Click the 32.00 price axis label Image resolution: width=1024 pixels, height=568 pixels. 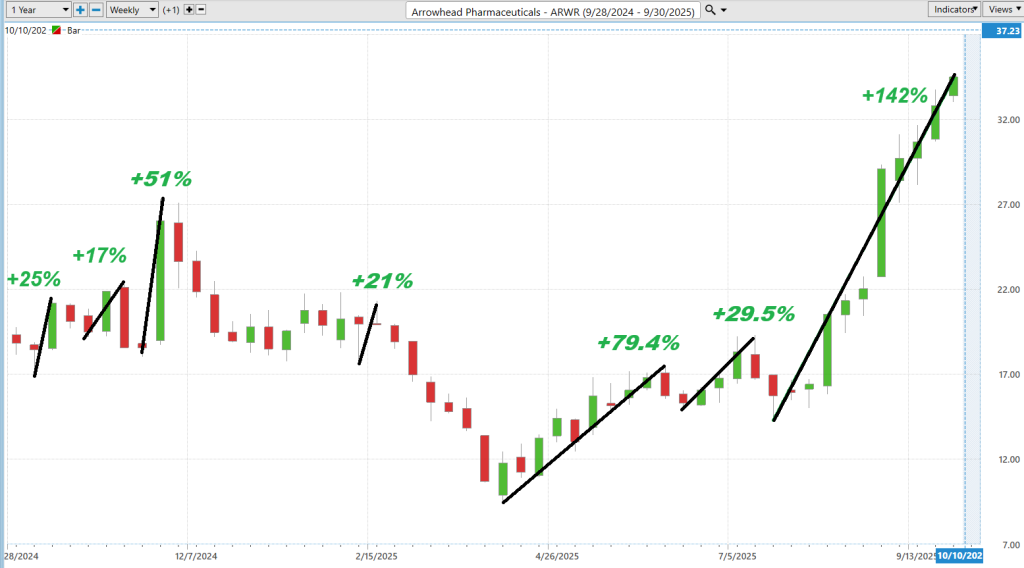[x=1008, y=120]
